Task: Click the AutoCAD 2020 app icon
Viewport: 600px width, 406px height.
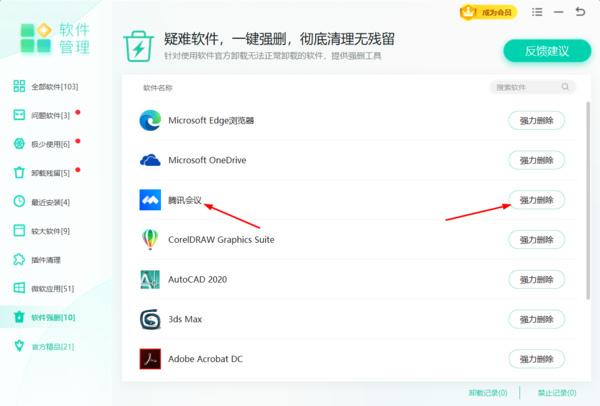Action: [x=150, y=279]
